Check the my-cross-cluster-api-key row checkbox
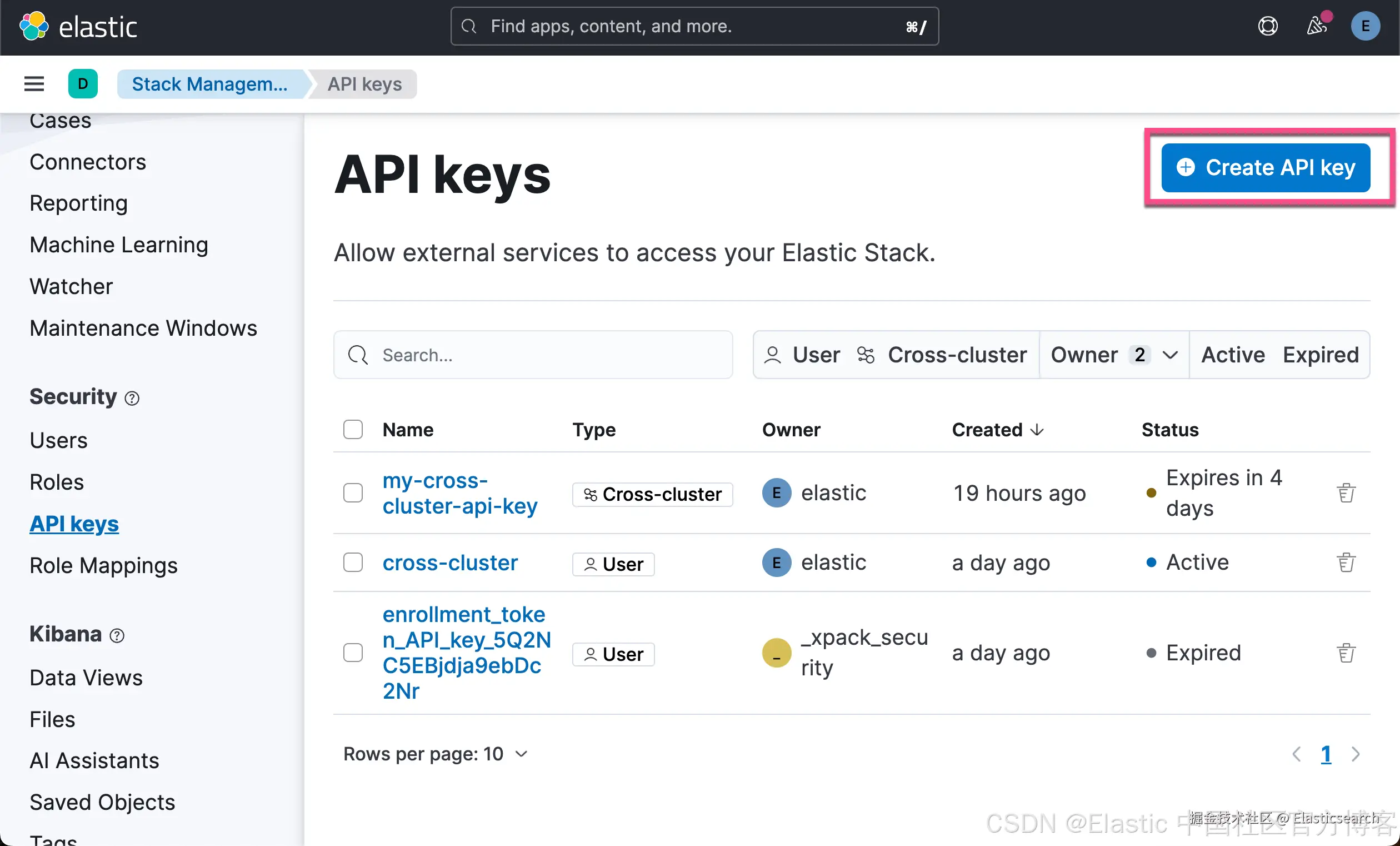 tap(353, 493)
